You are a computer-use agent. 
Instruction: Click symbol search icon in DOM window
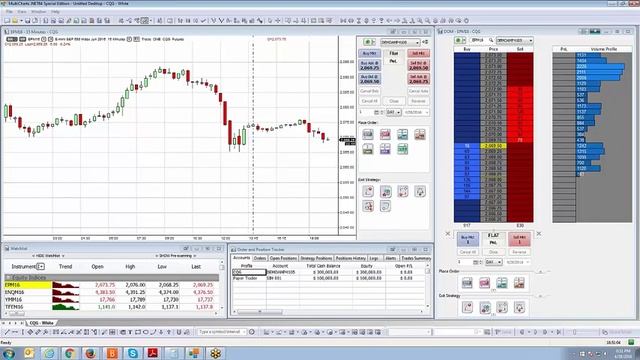point(491,40)
